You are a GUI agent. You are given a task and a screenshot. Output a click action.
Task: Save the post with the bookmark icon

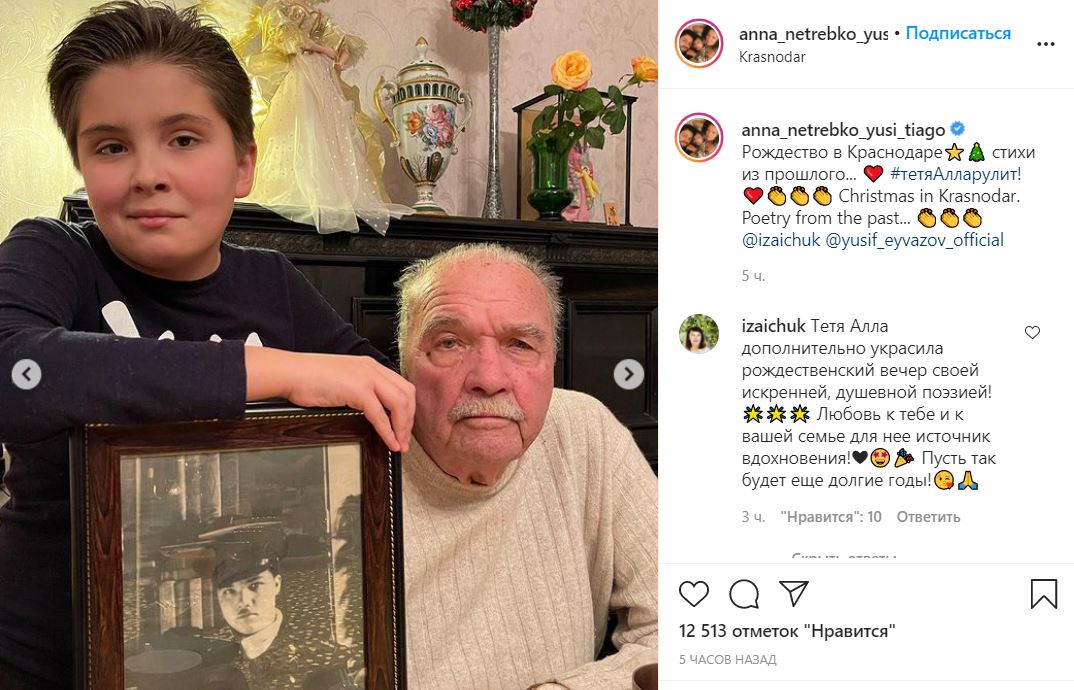[1044, 593]
